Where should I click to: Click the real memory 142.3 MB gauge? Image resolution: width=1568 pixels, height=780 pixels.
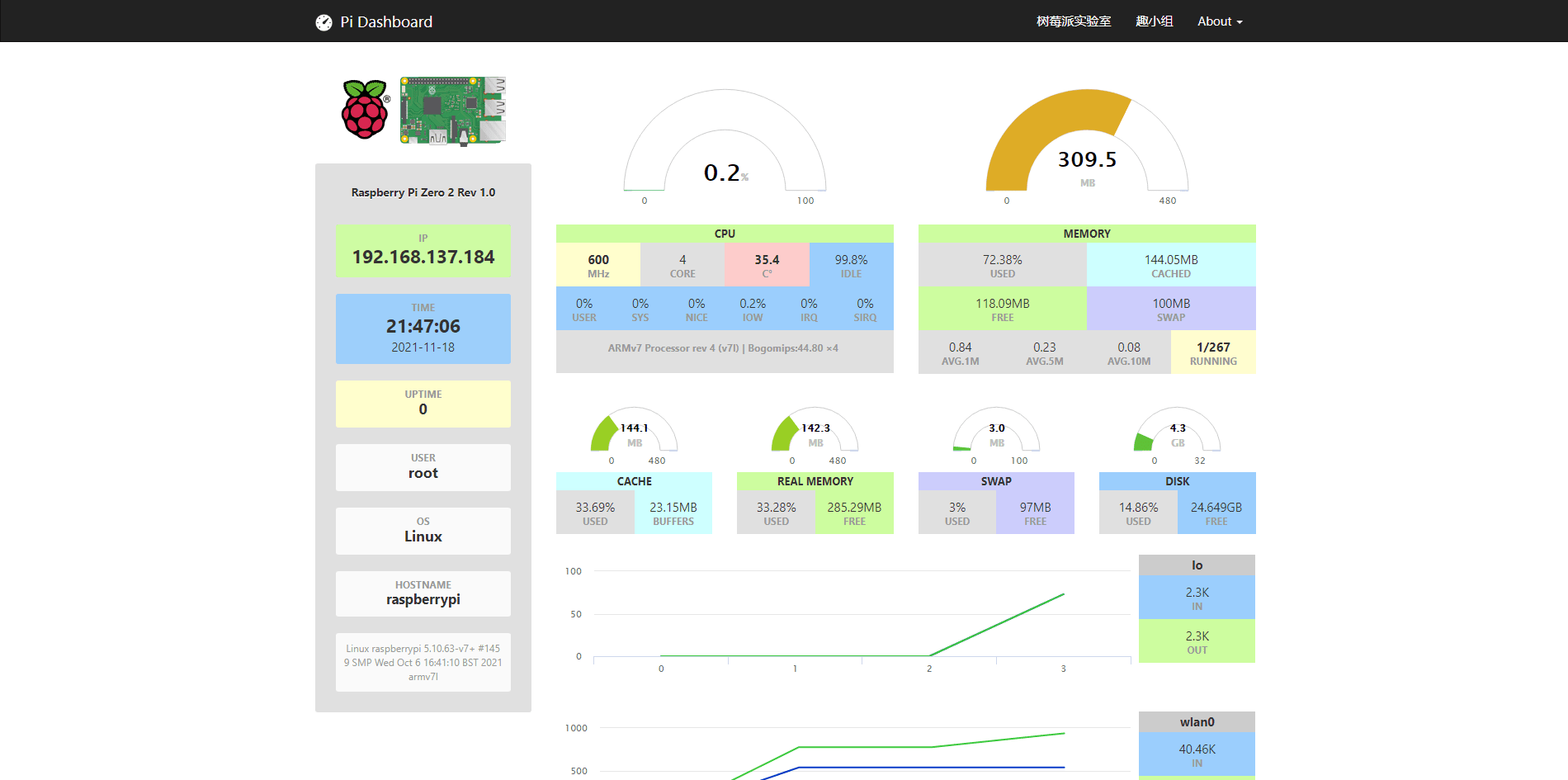coord(815,433)
